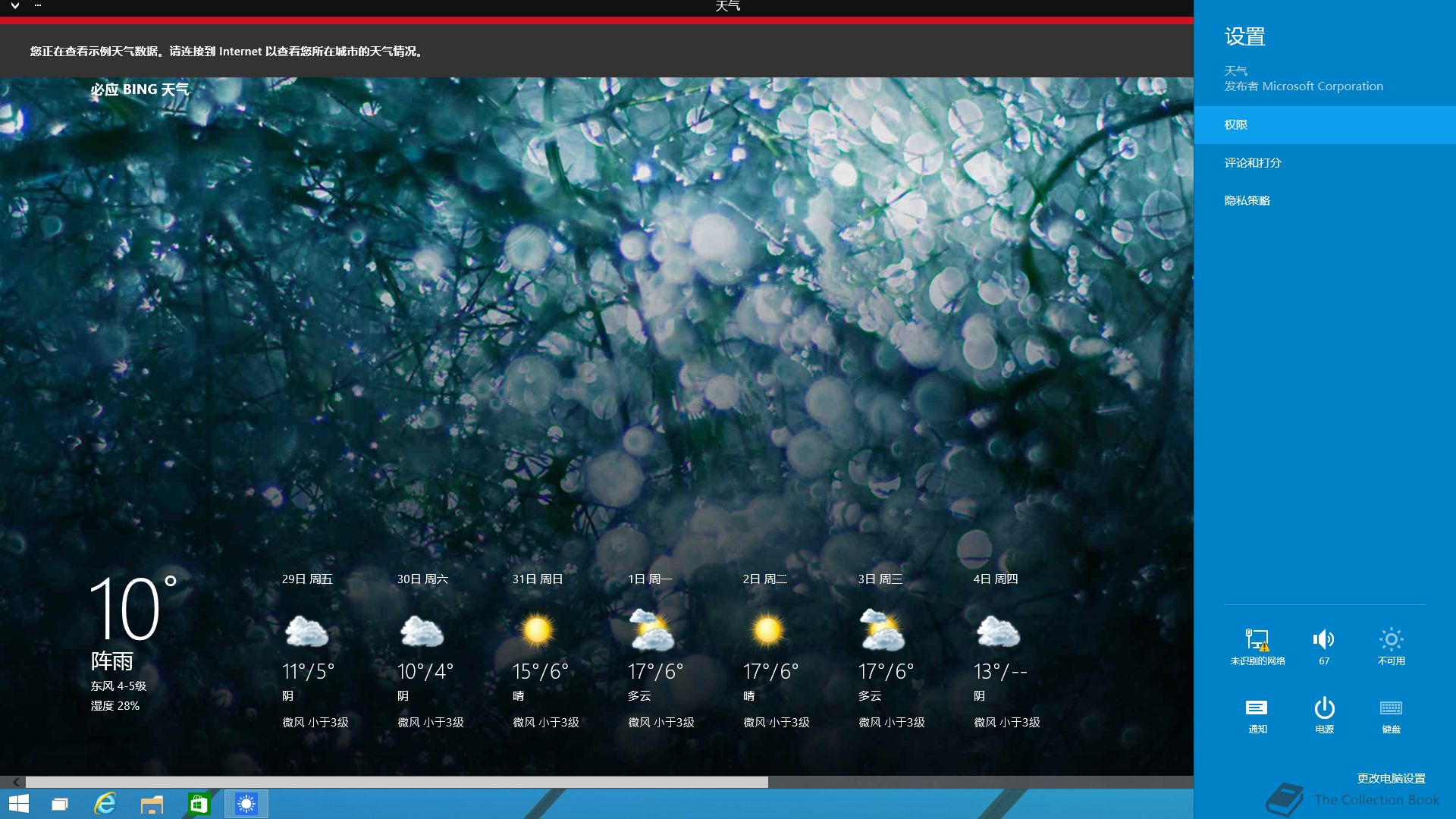The height and width of the screenshot is (819, 1456).
Task: Open File Explorer from the taskbar
Action: (152, 804)
